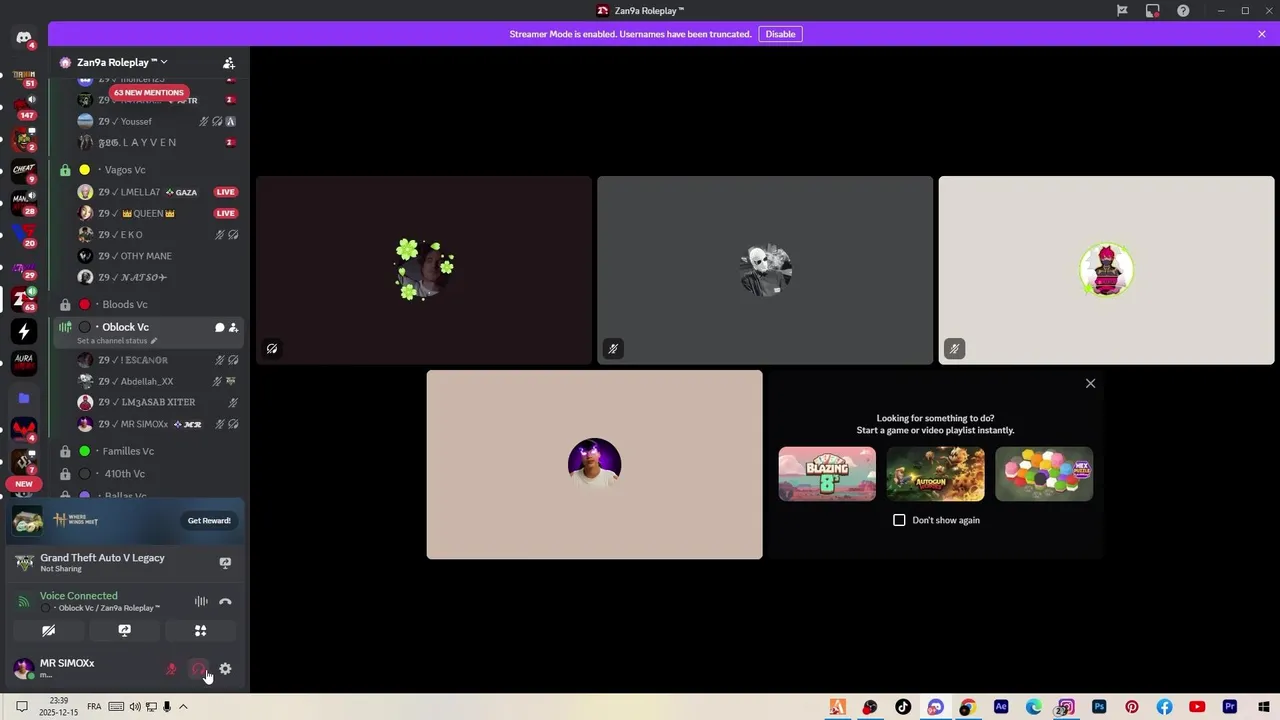
Task: Open Discord direct messages home icon
Action: (24, 38)
